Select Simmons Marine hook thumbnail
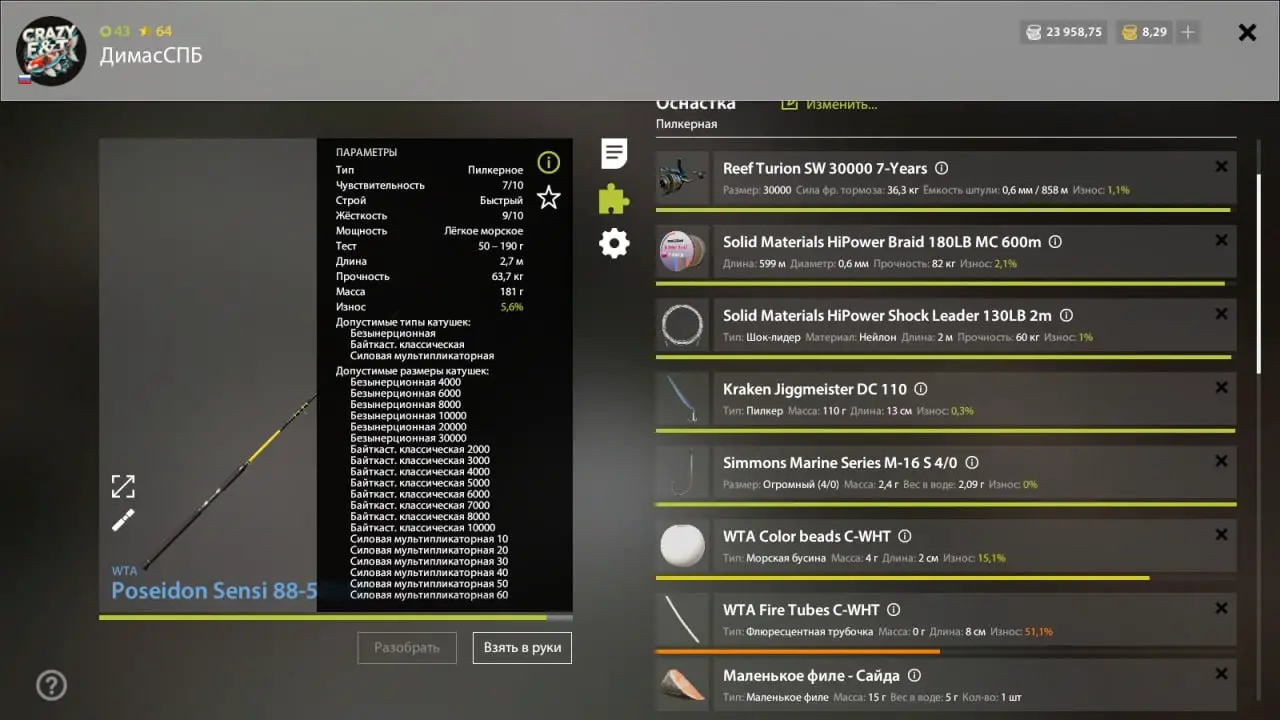The image size is (1280, 720). click(x=683, y=472)
